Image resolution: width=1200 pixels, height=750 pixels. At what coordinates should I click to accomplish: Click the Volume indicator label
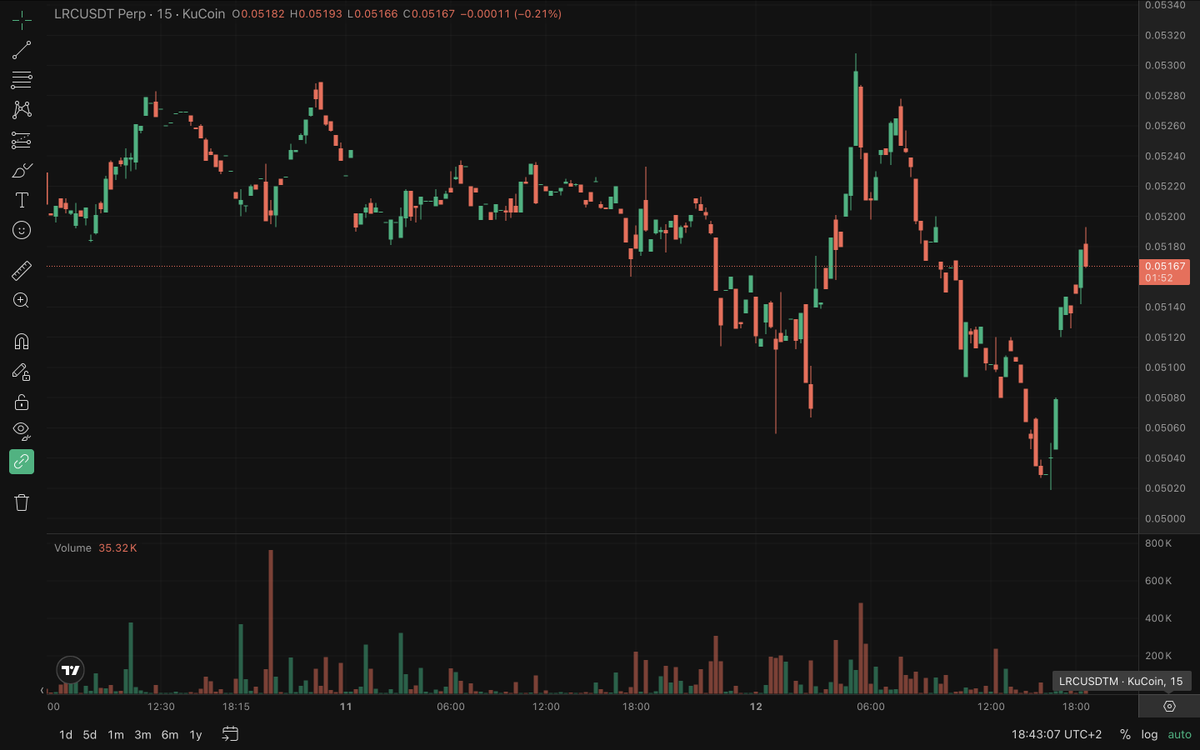(x=73, y=548)
